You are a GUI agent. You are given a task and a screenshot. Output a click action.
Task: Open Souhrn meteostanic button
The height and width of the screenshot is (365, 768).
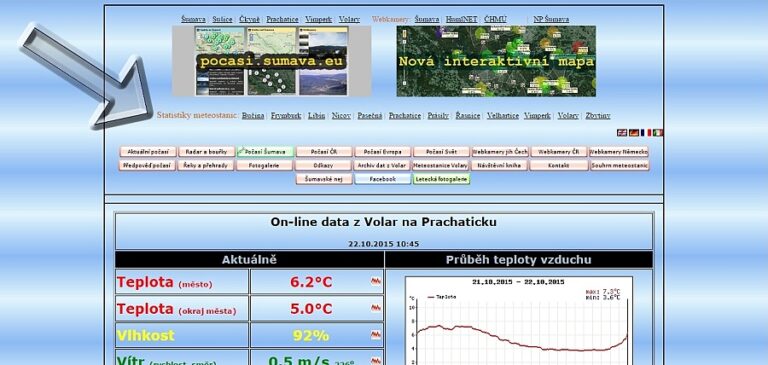tap(620, 166)
